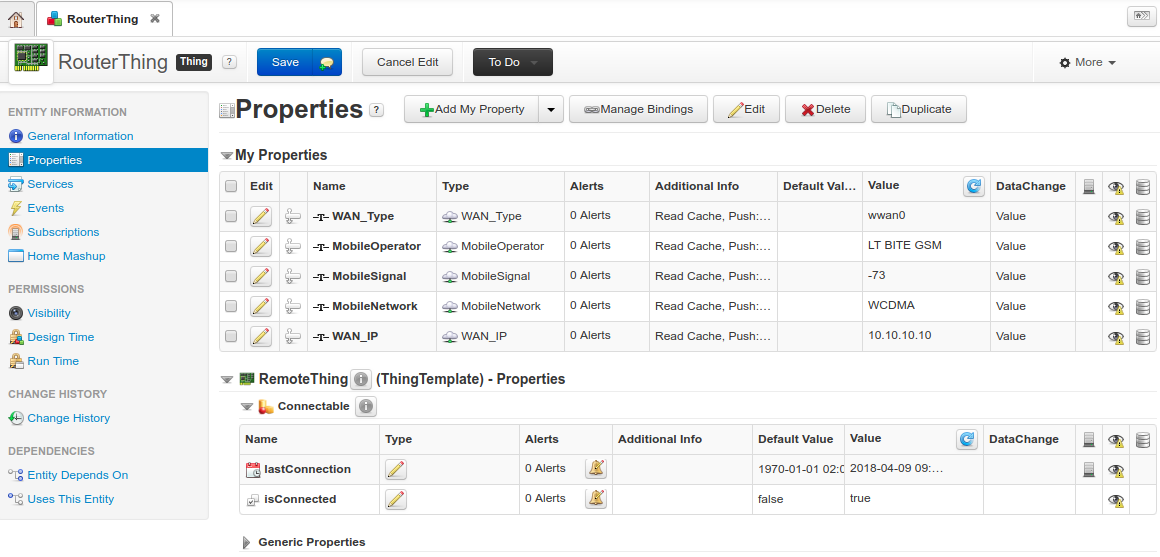This screenshot has height=557, width=1160.
Task: Refresh values in My Properties table
Action: (x=973, y=186)
